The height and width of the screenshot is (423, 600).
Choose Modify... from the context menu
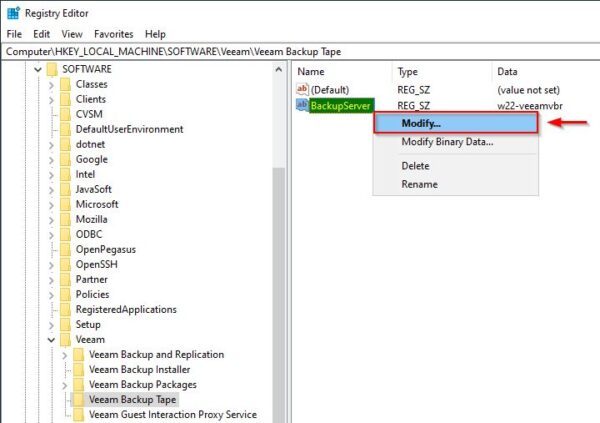[456, 123]
